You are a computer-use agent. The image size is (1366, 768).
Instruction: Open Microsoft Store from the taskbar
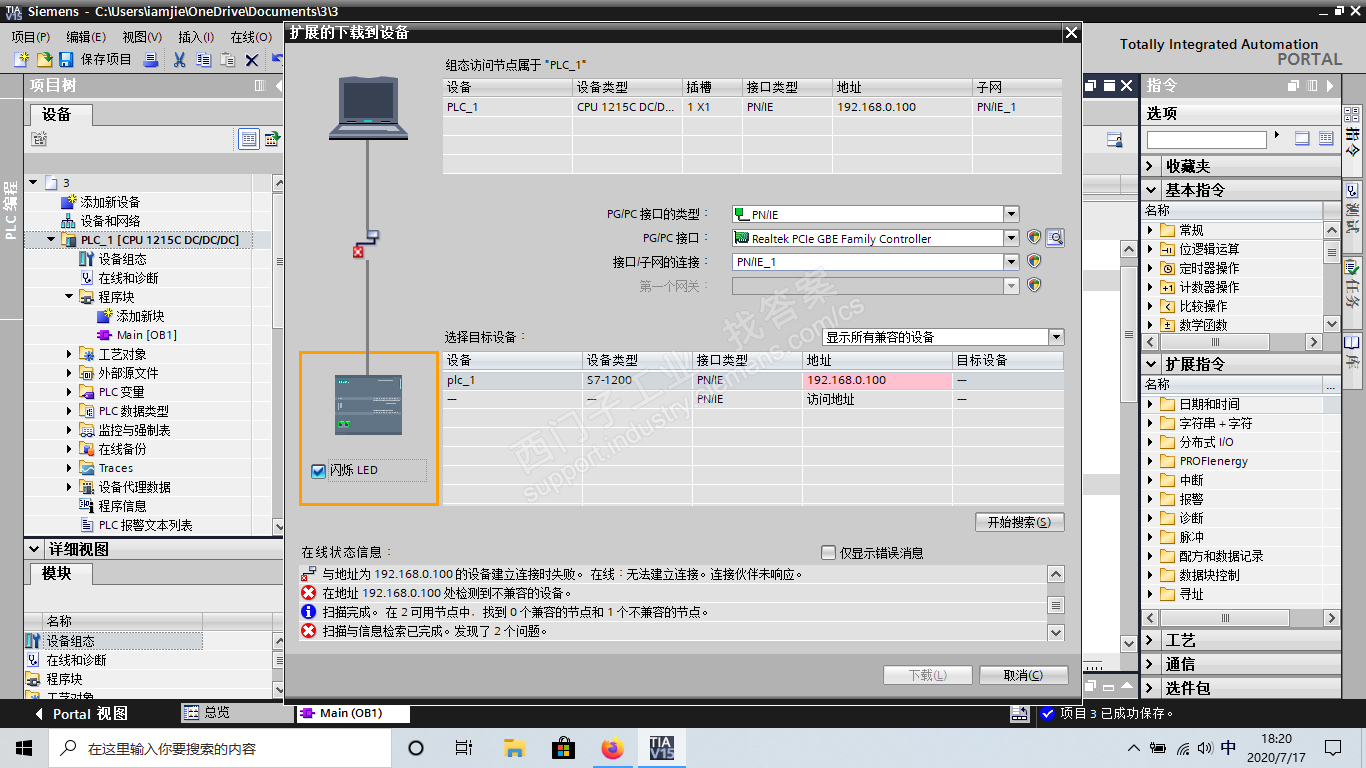[563, 748]
